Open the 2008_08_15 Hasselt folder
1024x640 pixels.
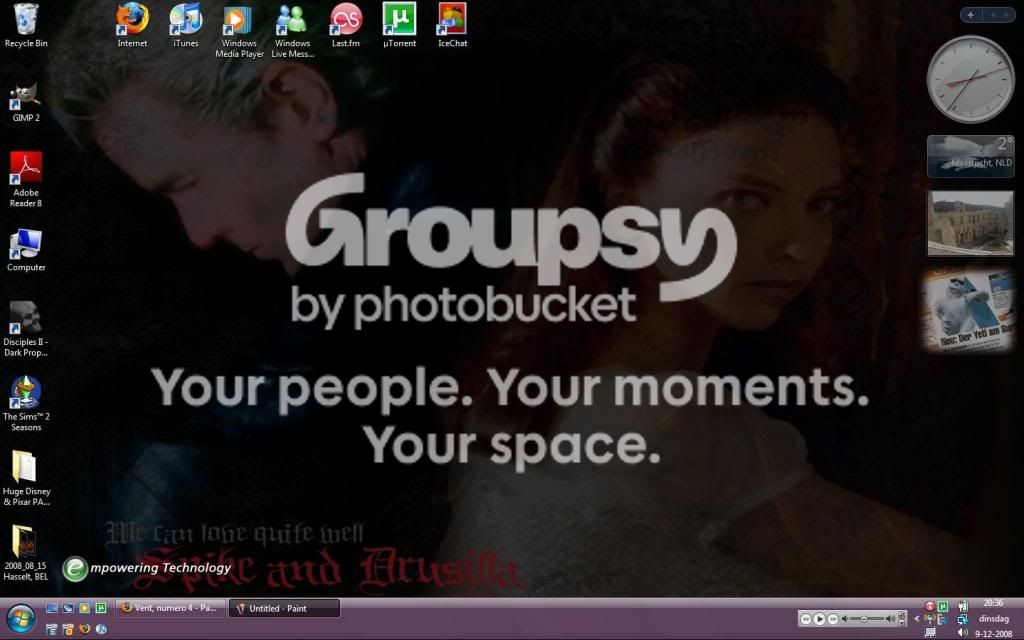tap(25, 553)
